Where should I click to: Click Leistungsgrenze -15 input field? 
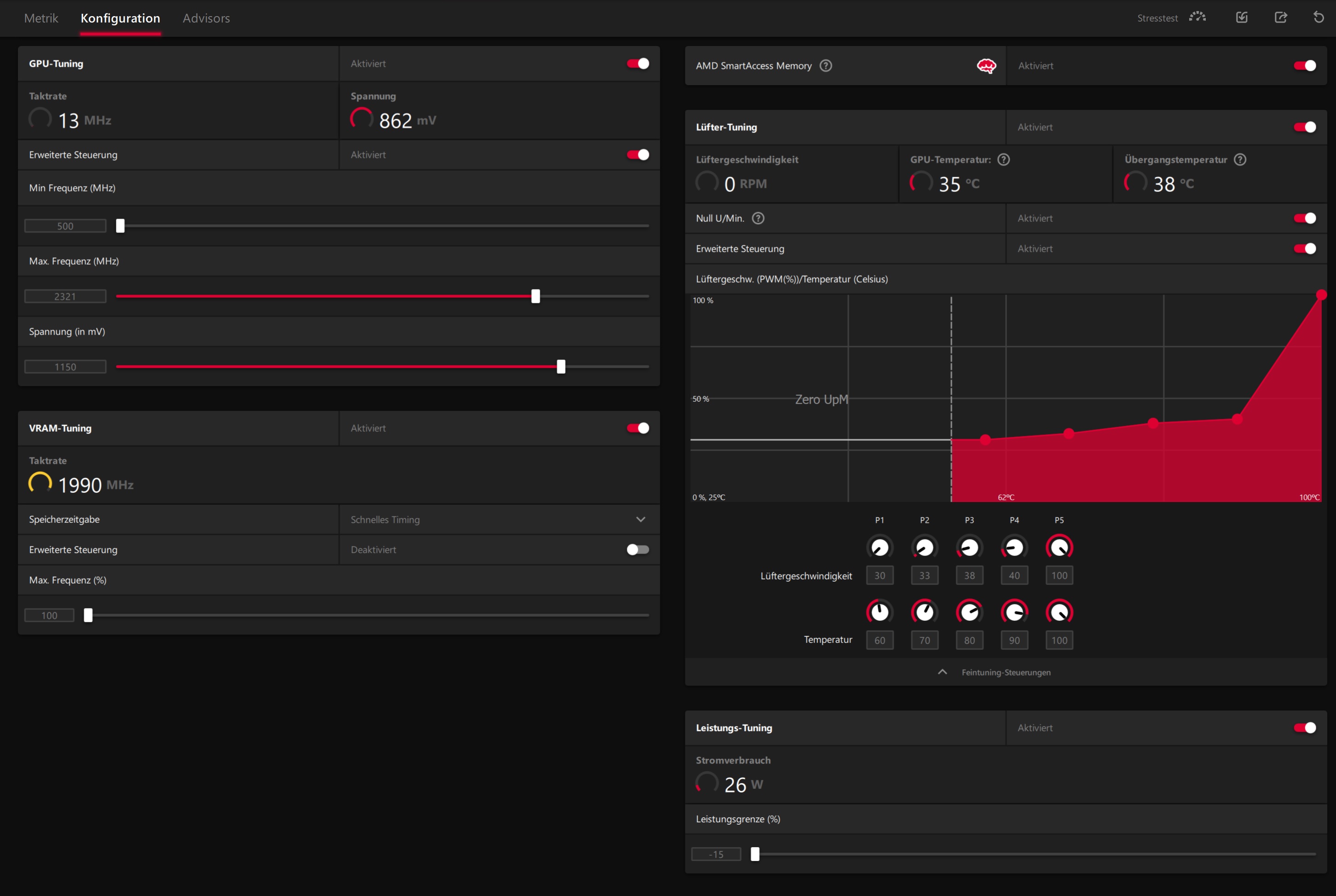coord(716,854)
